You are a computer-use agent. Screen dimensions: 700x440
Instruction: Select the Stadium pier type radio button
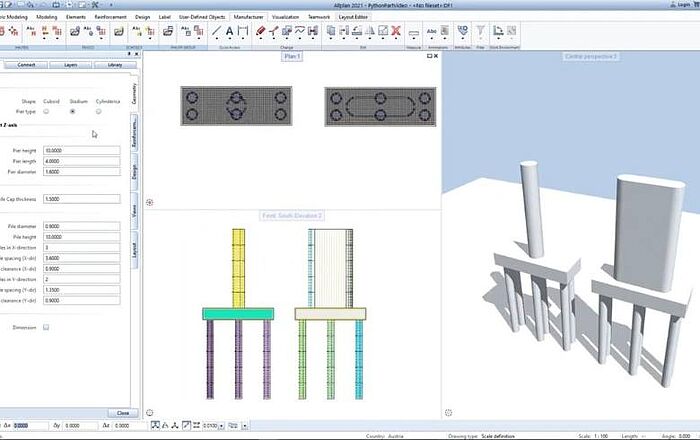(x=72, y=111)
